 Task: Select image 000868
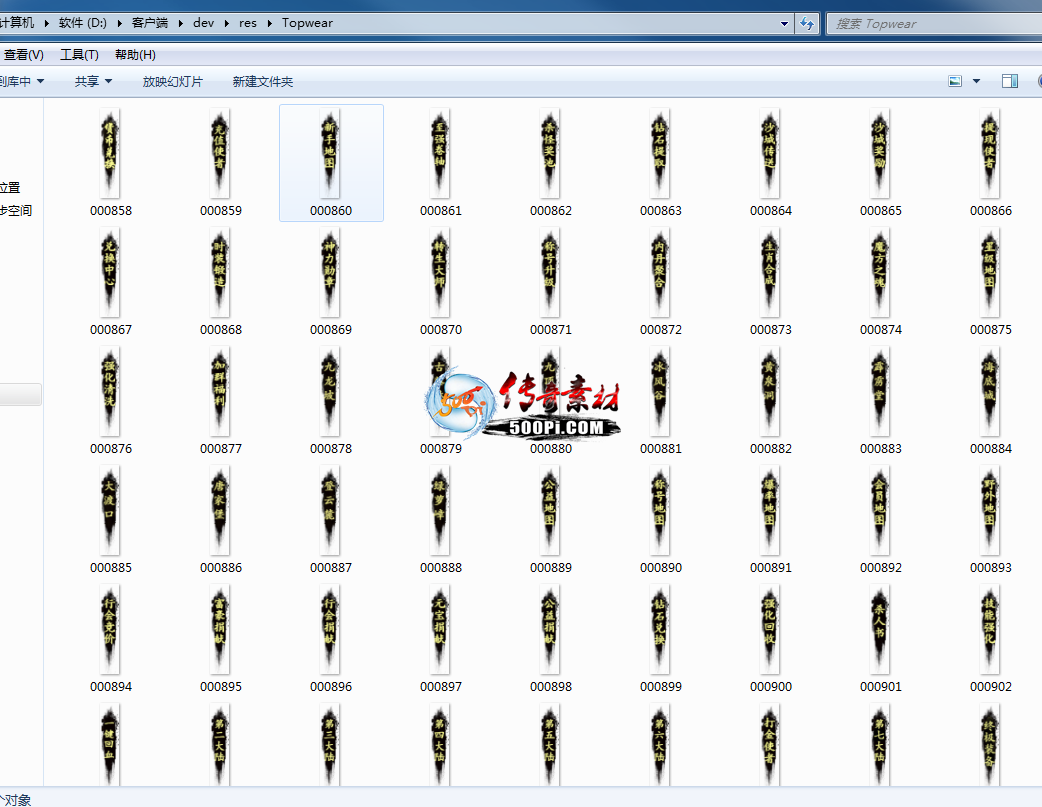click(220, 273)
